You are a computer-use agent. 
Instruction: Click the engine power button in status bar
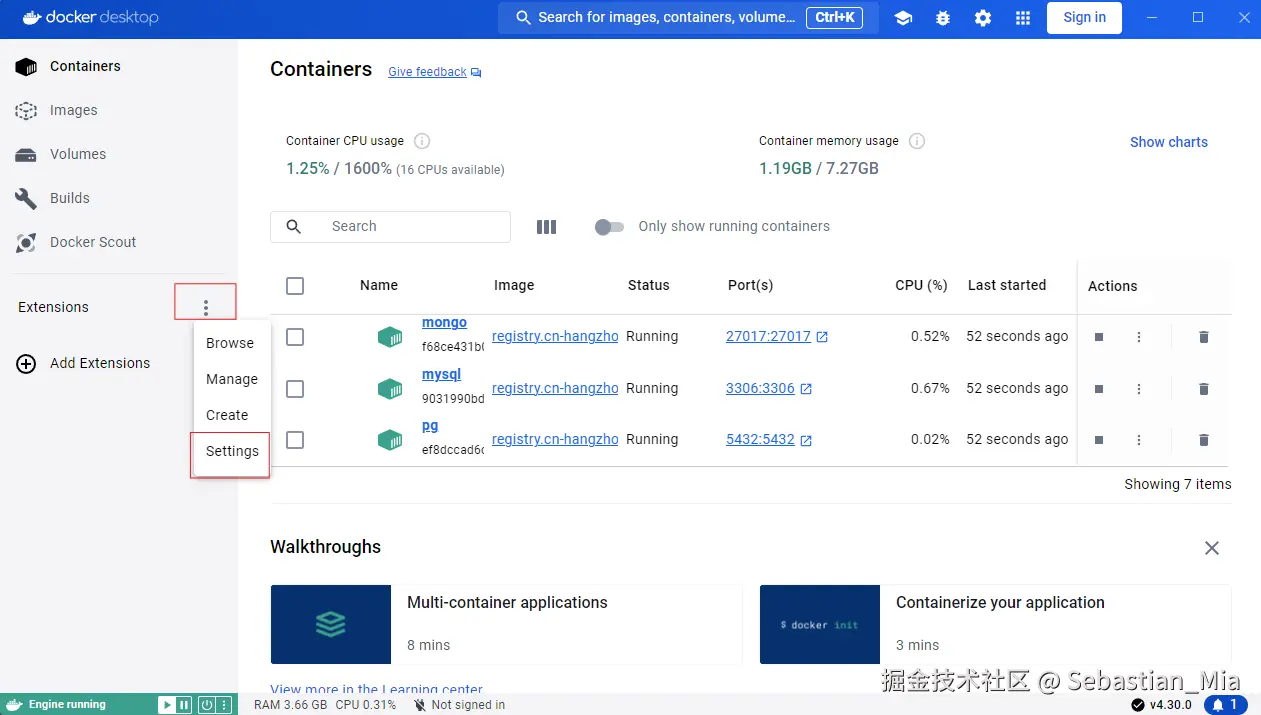point(206,705)
